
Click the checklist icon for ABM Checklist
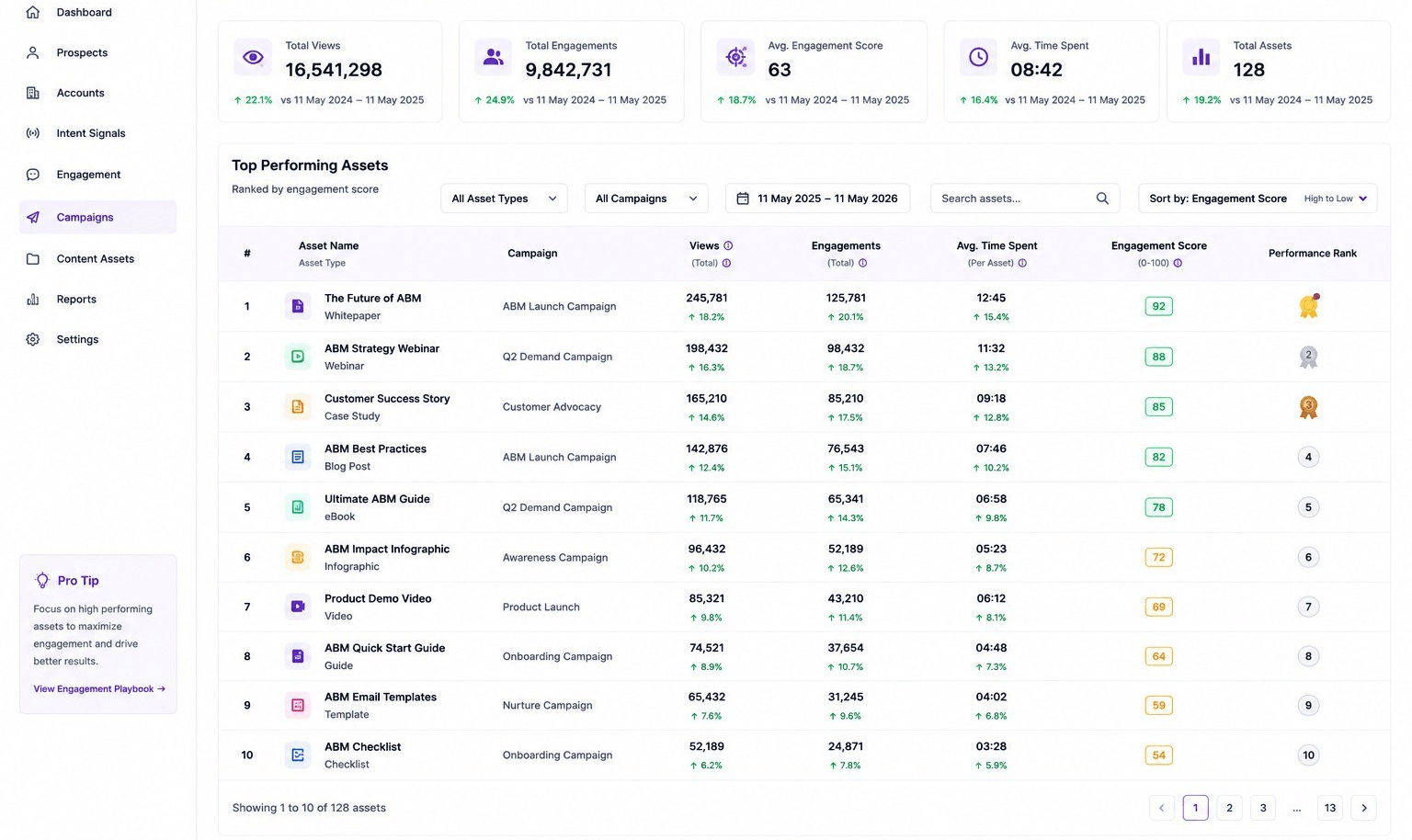coord(298,755)
